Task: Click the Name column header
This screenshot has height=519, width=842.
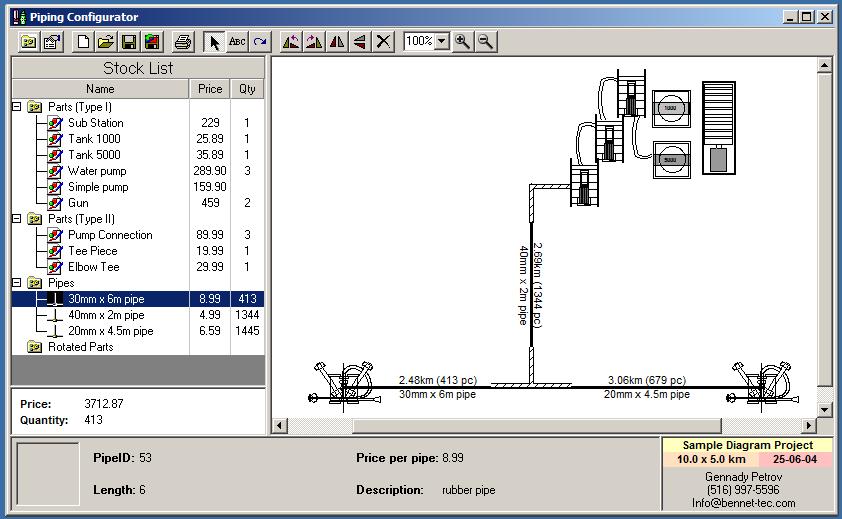Action: click(x=100, y=89)
